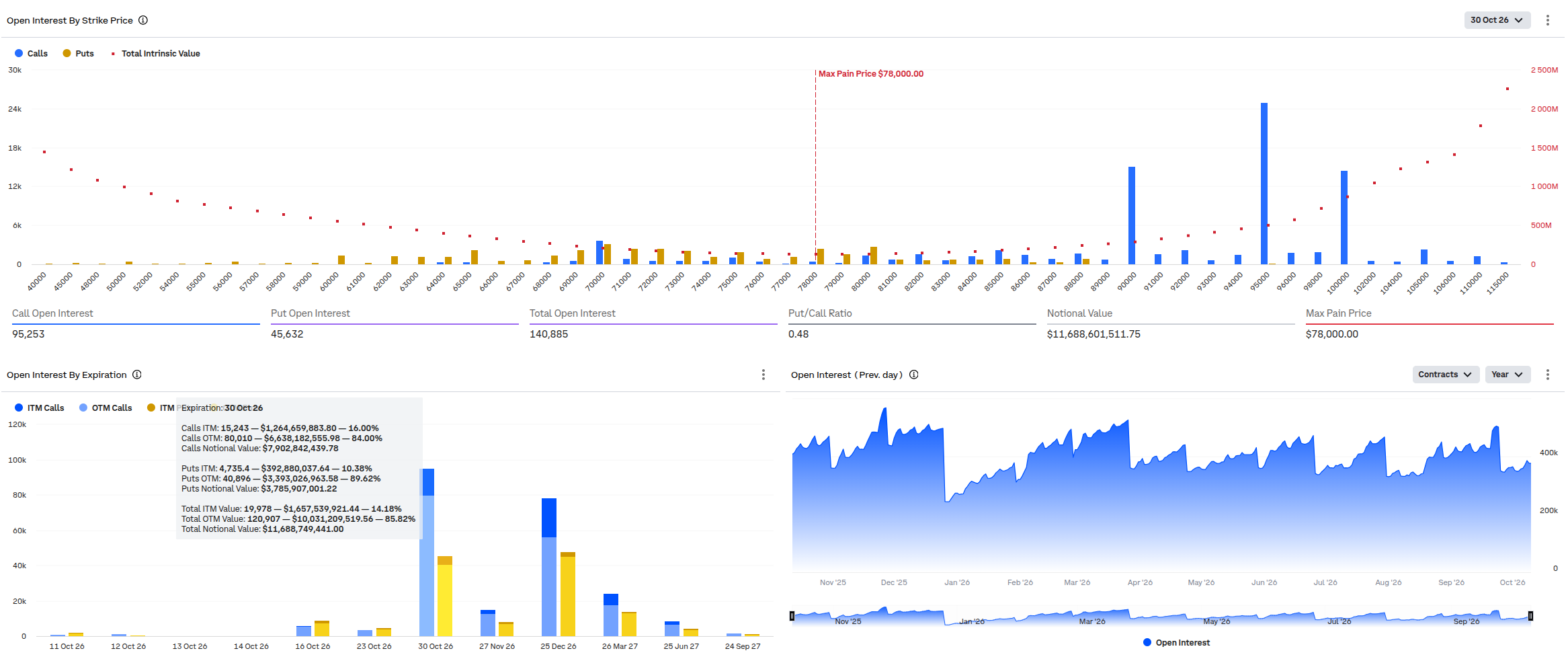Click the tall 95000 strike call bar

pos(1264,184)
